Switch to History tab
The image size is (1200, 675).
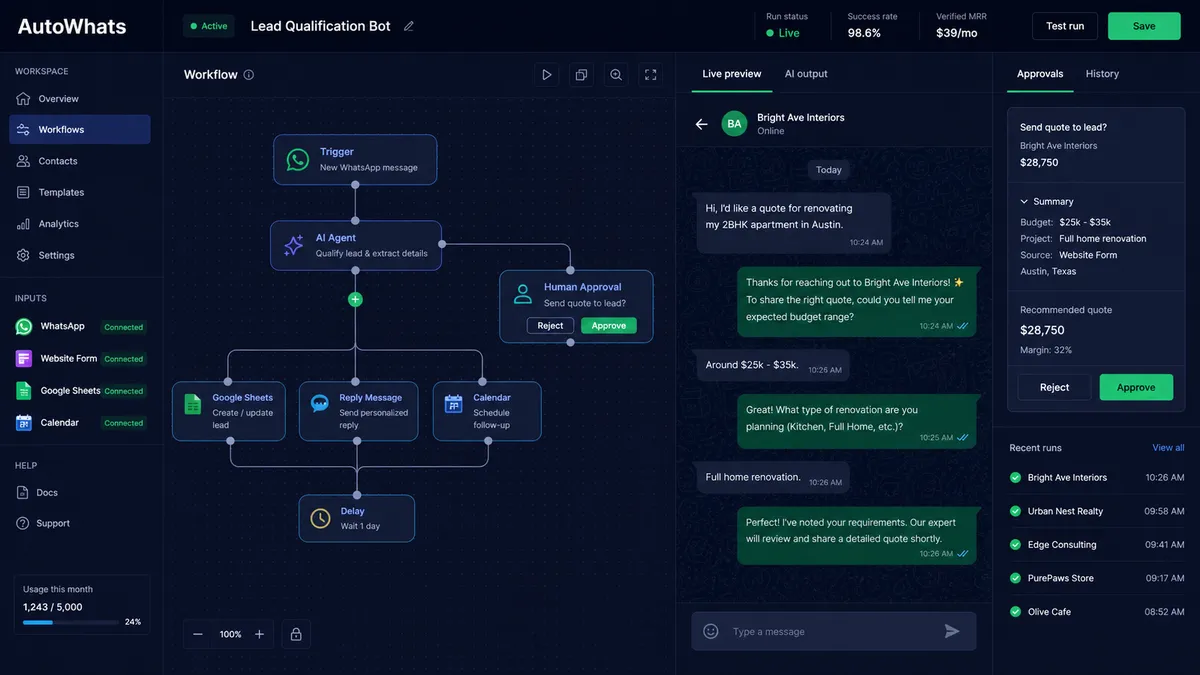coord(1102,74)
